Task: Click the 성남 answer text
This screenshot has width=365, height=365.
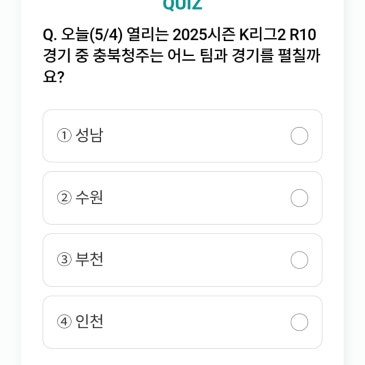Action: (89, 136)
